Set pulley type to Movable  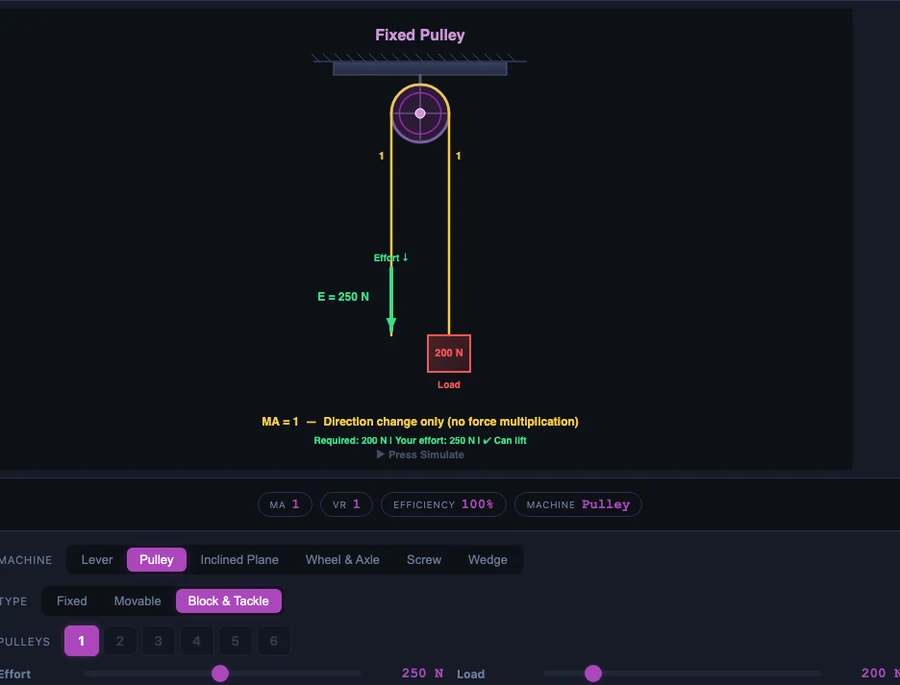[137, 601]
